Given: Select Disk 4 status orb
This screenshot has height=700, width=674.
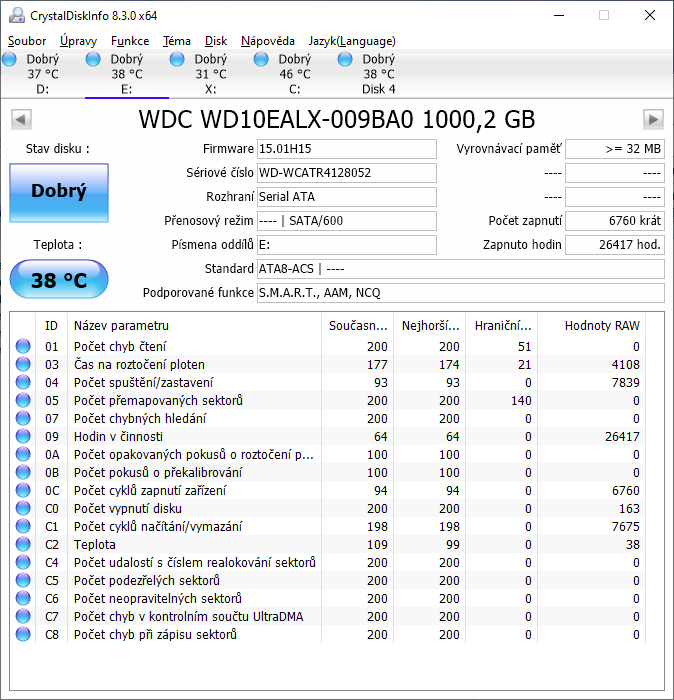Looking at the screenshot, I should tap(345, 59).
